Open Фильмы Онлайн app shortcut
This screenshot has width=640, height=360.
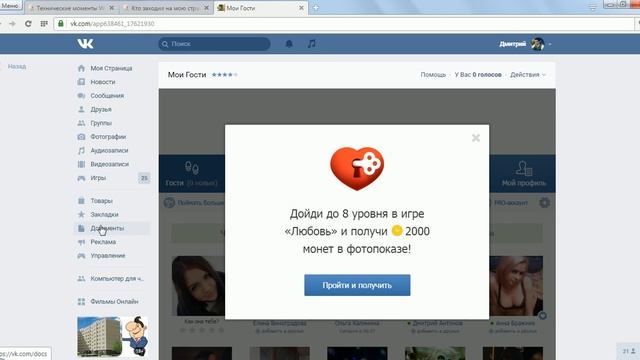coord(114,302)
